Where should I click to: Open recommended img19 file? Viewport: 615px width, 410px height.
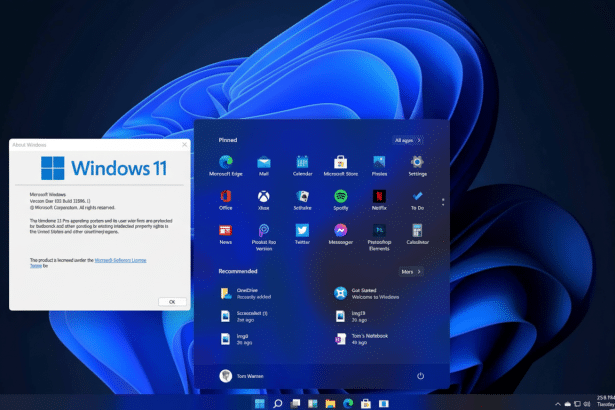(x=351, y=316)
